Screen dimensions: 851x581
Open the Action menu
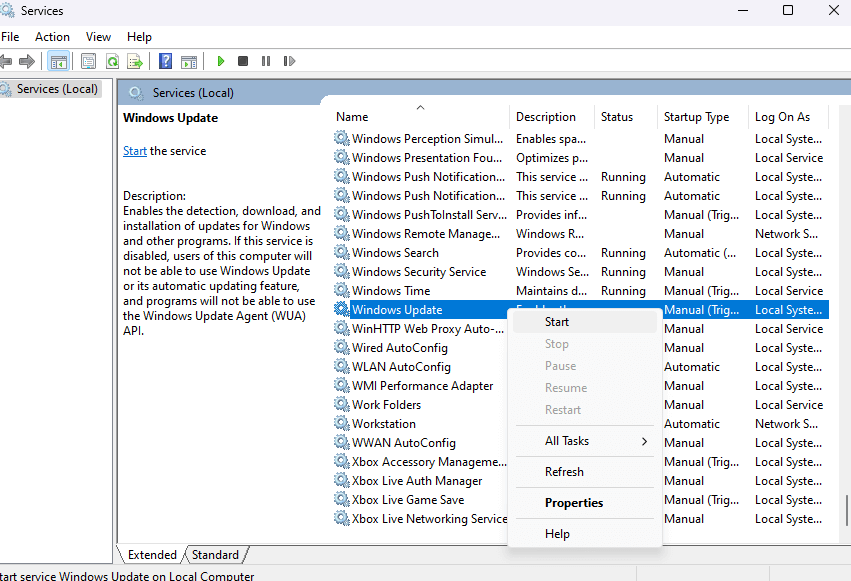(x=52, y=37)
